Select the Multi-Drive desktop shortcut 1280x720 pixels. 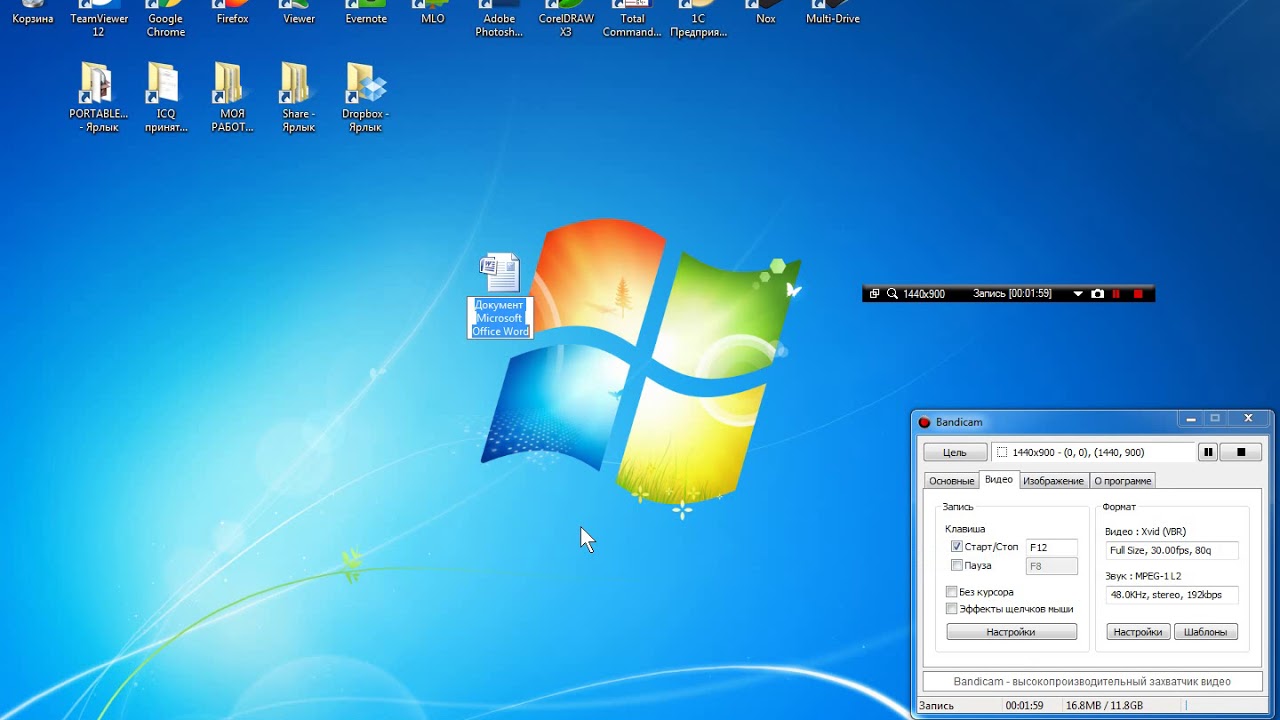[x=833, y=12]
